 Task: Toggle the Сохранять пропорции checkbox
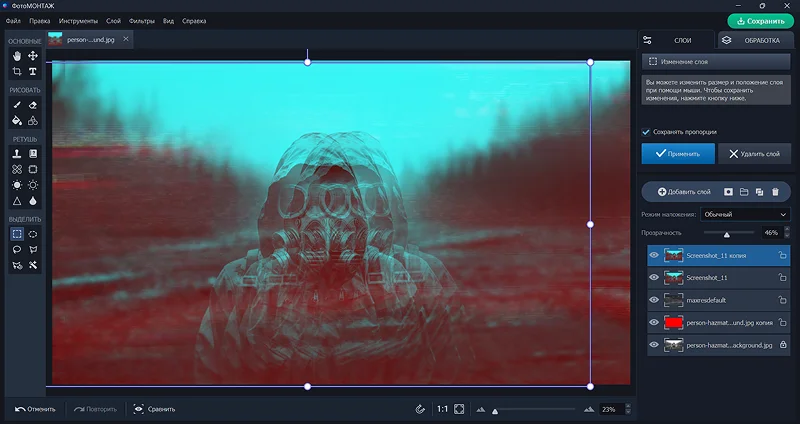click(646, 132)
